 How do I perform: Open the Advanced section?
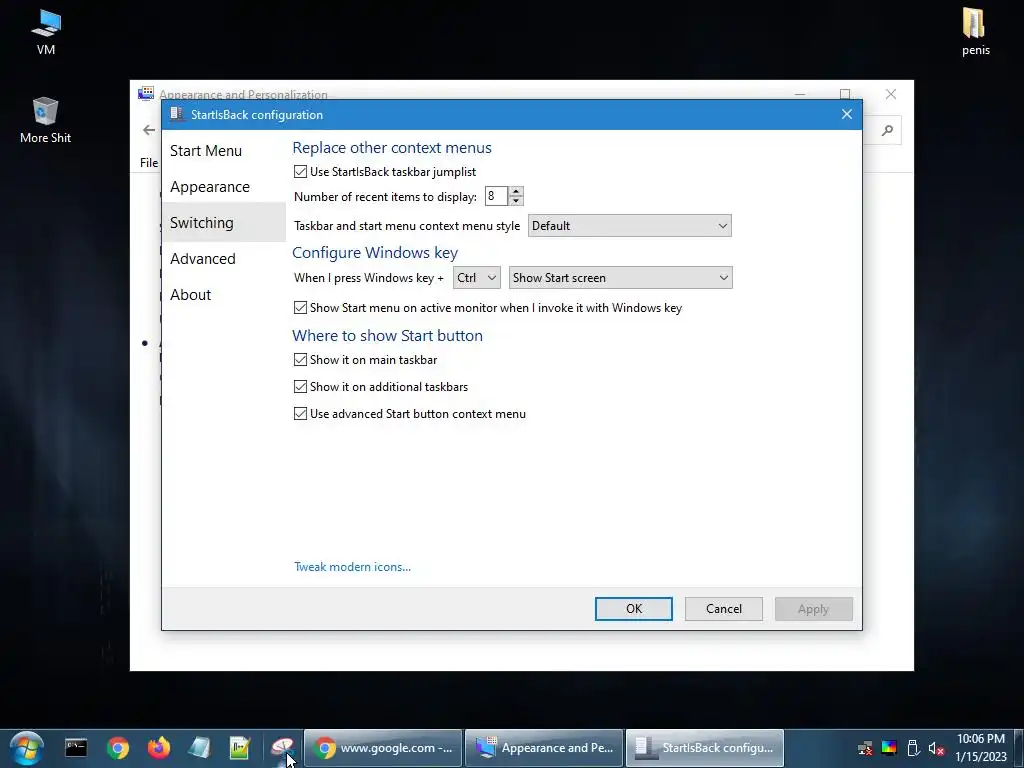(x=202, y=259)
